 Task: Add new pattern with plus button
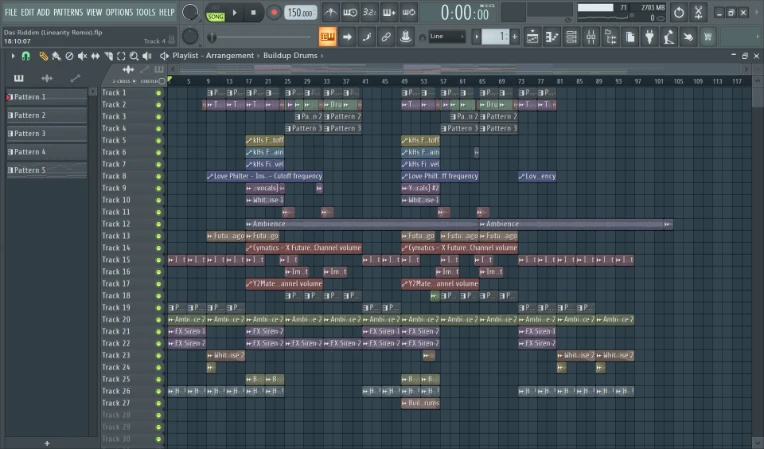515,37
